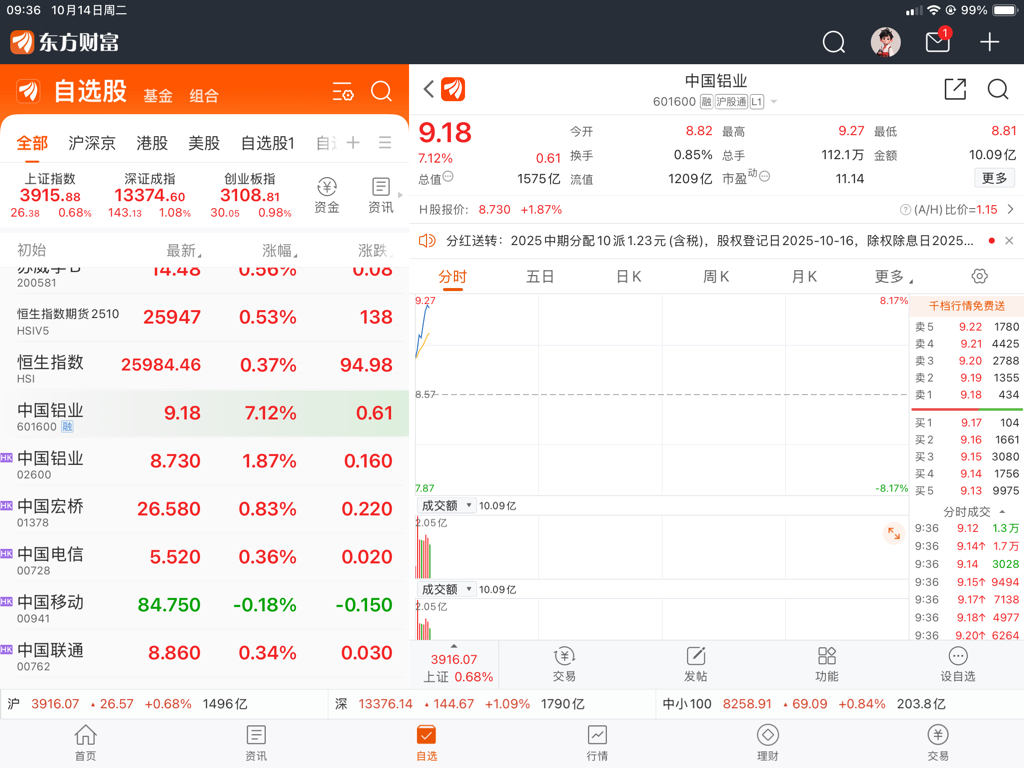Open 功能 functions icon

coord(827,664)
